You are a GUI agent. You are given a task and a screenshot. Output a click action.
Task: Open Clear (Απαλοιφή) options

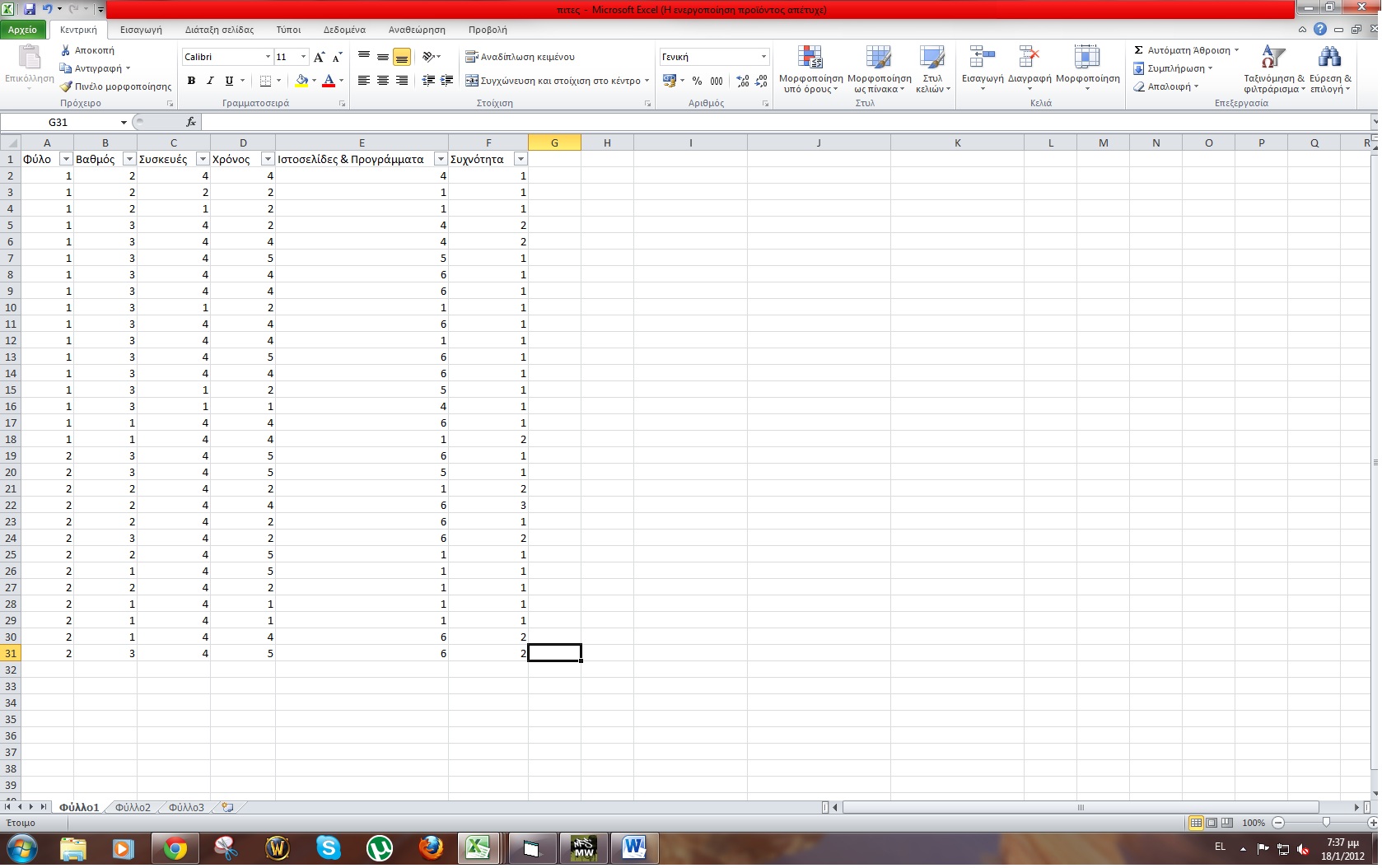(1165, 86)
